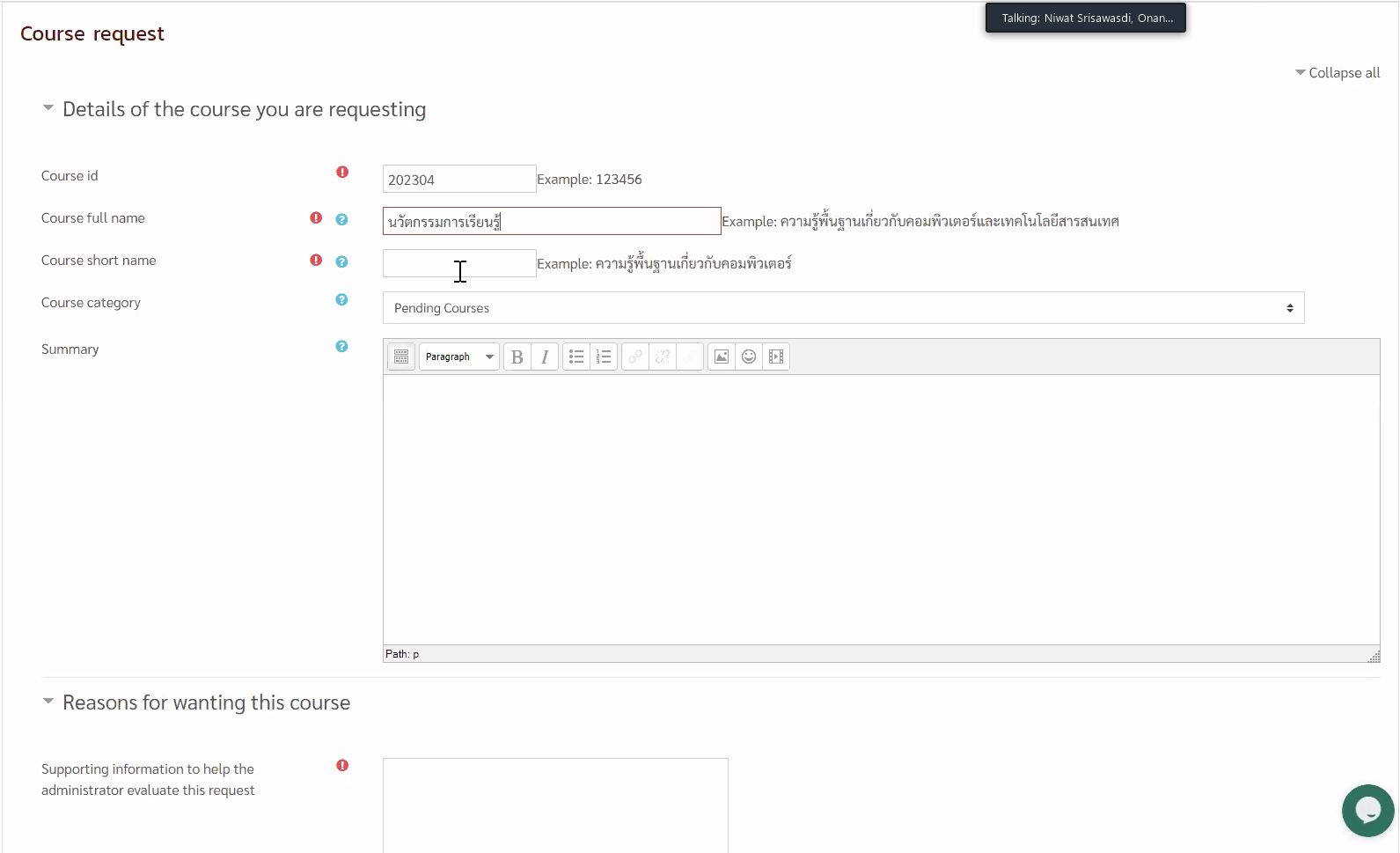The width and height of the screenshot is (1400, 853).
Task: Click the unlink icon
Action: (x=663, y=357)
